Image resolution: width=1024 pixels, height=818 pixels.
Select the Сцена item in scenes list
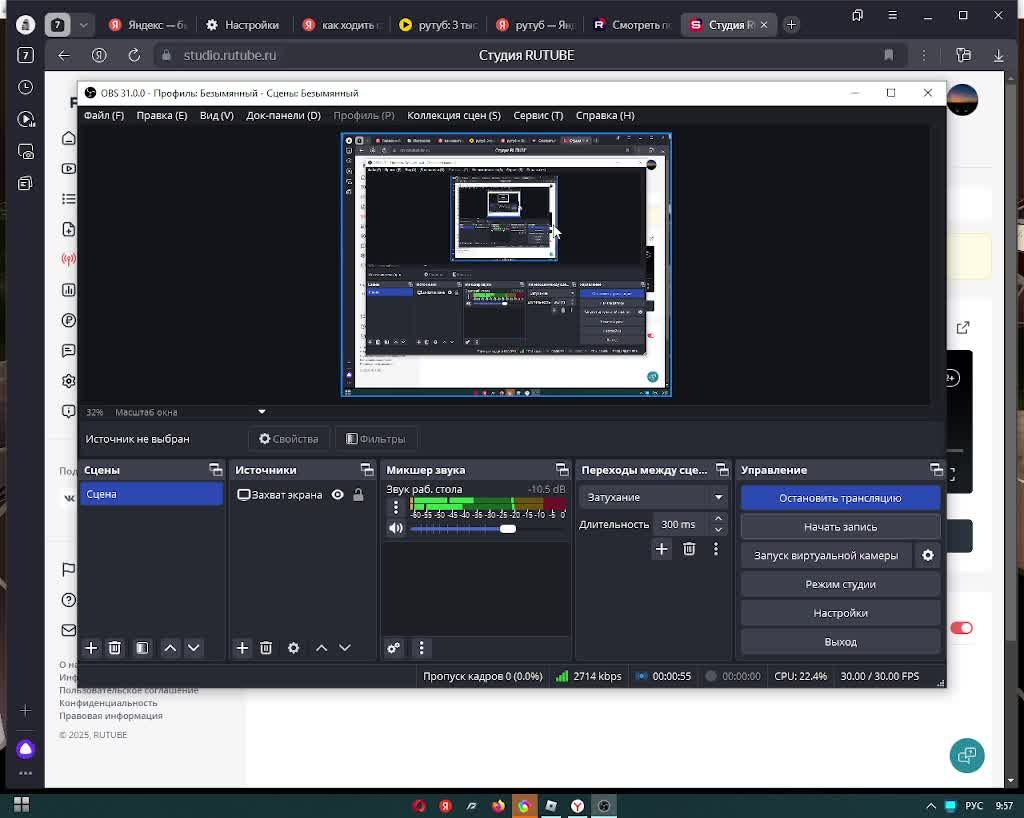(x=150, y=494)
